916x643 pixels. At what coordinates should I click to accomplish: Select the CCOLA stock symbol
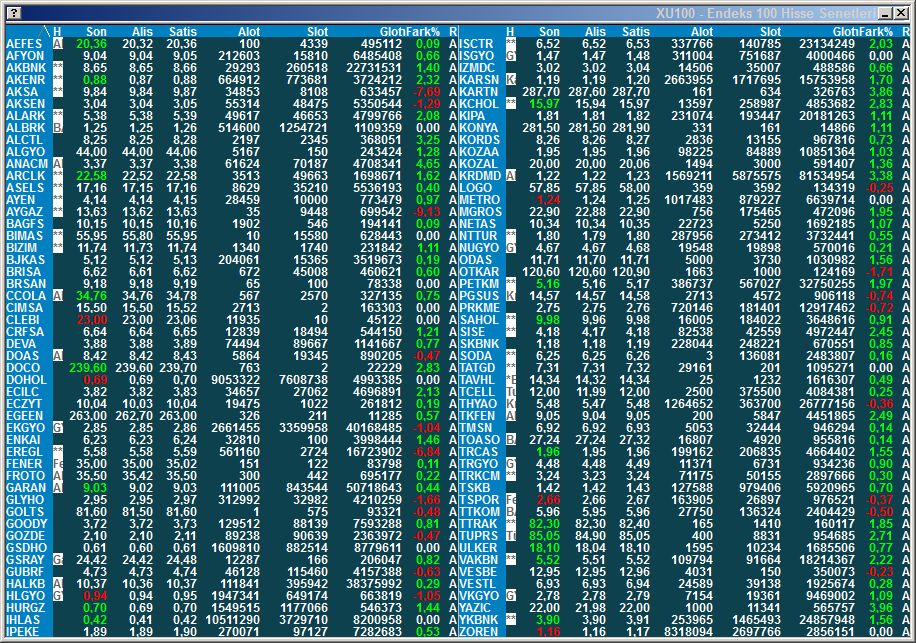point(26,296)
